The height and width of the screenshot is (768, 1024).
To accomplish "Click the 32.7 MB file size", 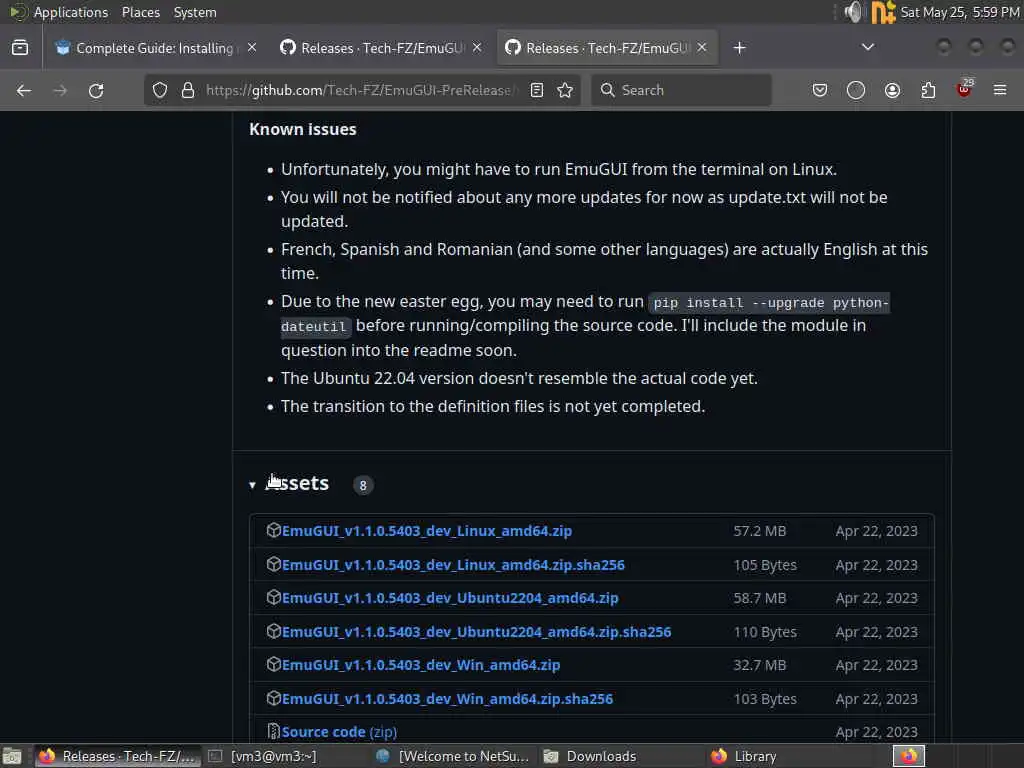I will pos(760,665).
